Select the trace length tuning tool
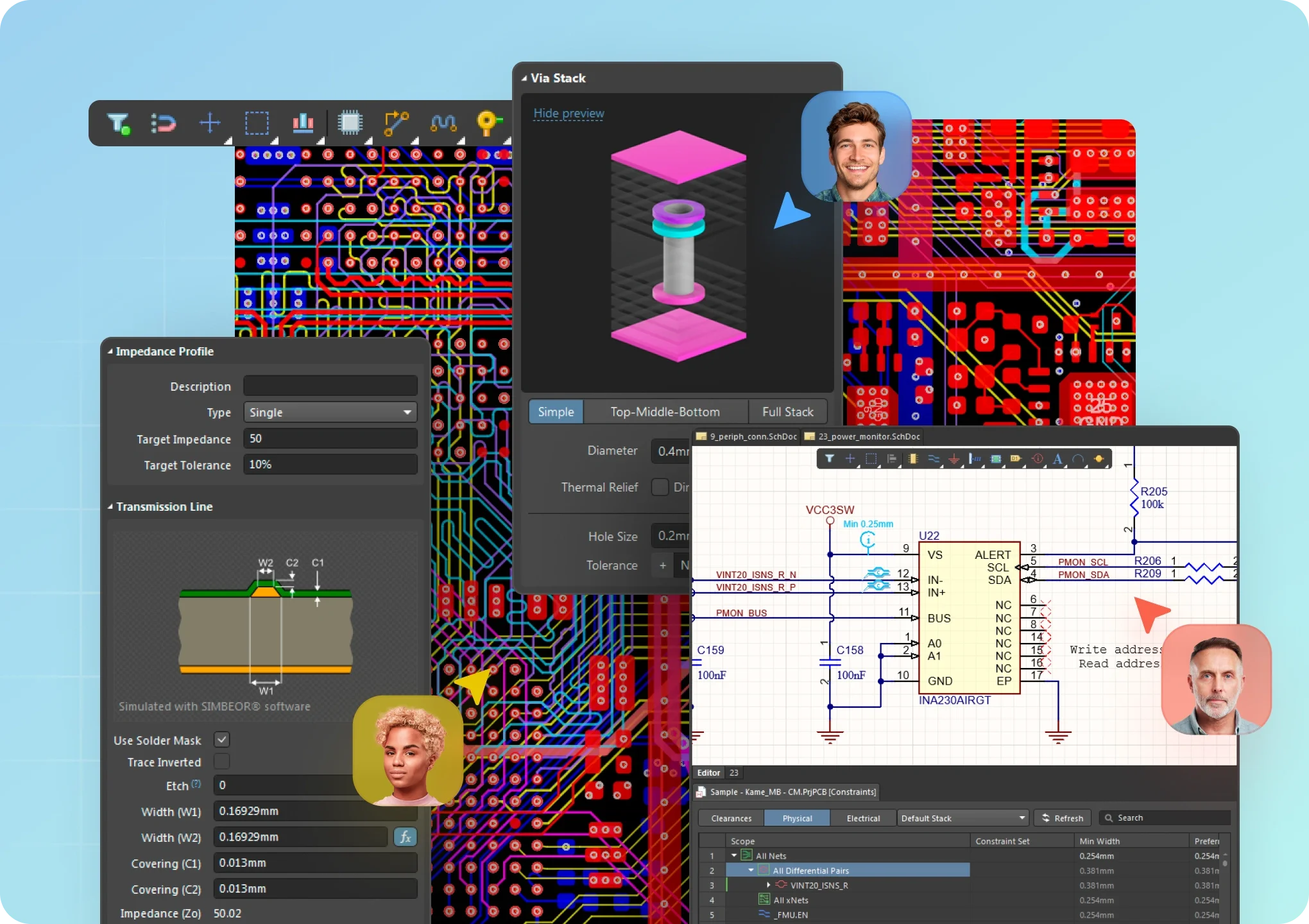This screenshot has height=924, width=1309. pos(443,123)
